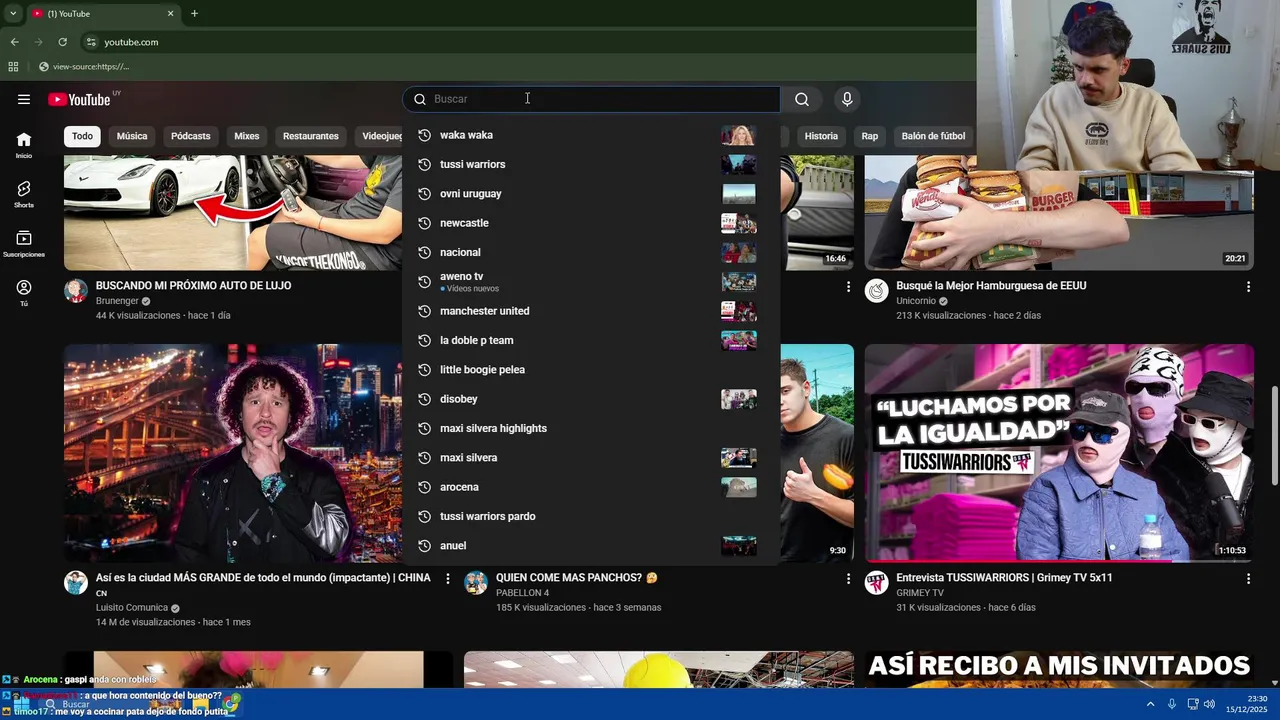This screenshot has width=1280, height=720.
Task: Open the BUSCANDO MI PRÓXIMO AUTO DE LUJO title
Action: tap(194, 286)
